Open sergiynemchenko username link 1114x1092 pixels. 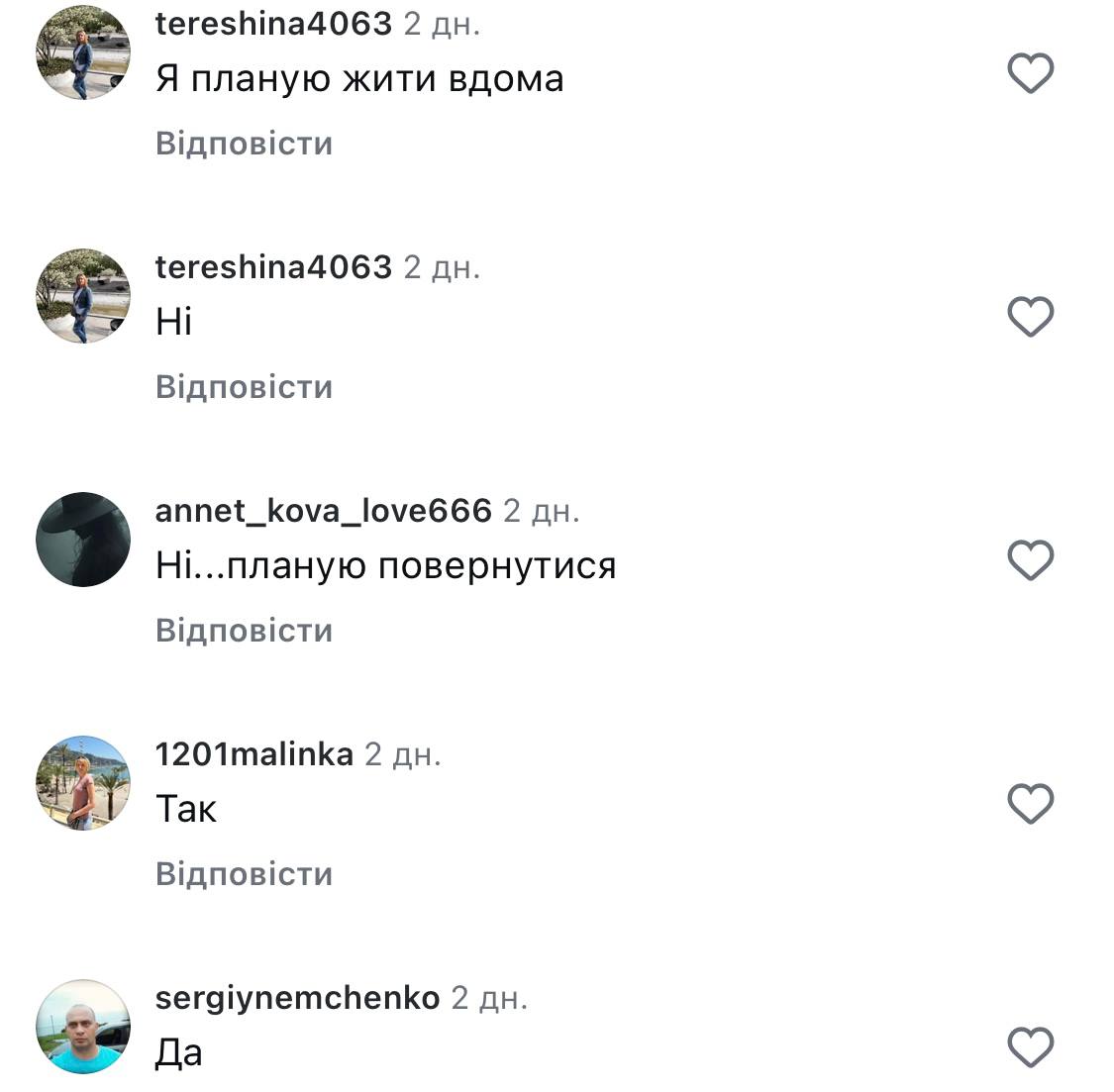298,999
